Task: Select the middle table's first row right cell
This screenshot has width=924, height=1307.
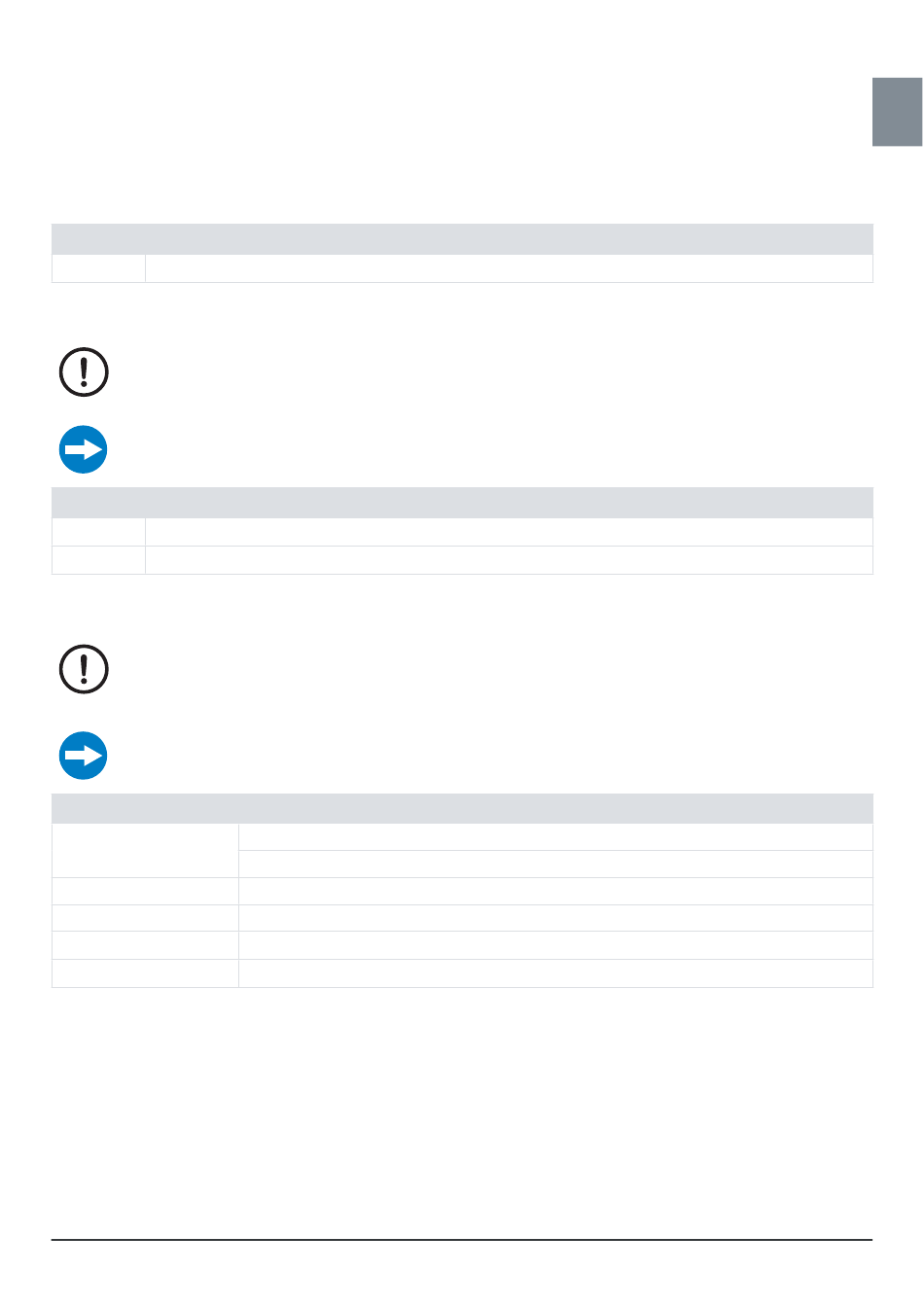Action: [509, 532]
